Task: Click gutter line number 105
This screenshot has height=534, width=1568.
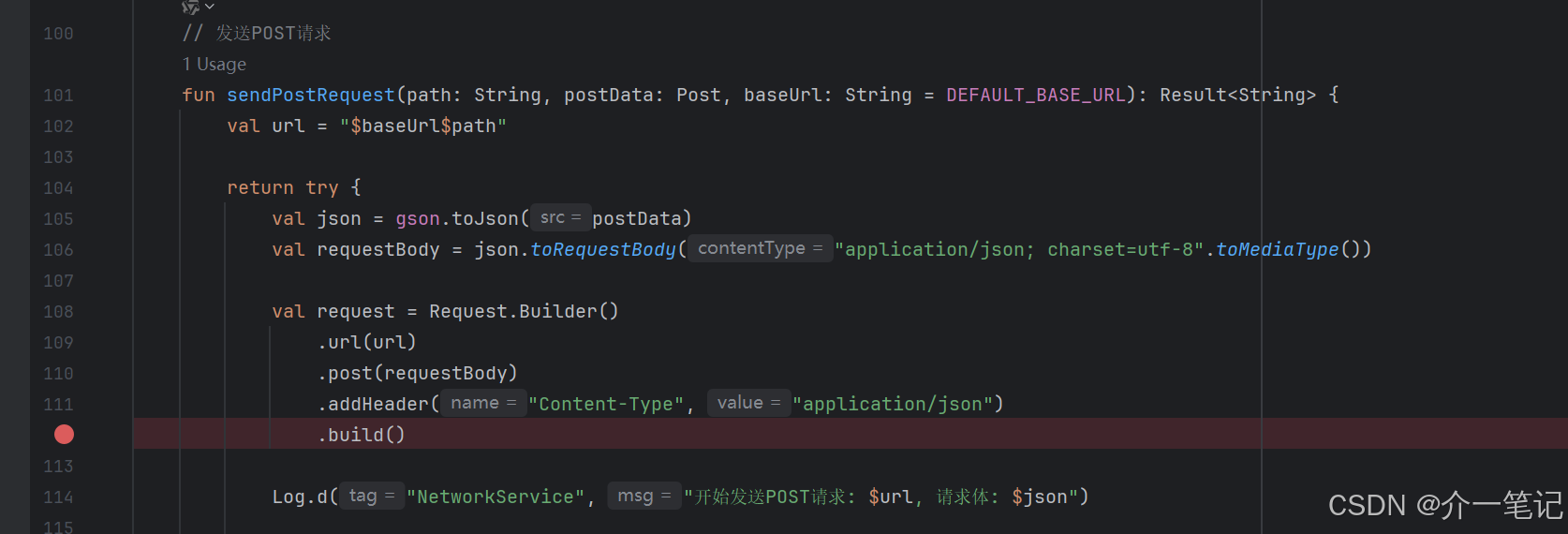Action: tap(58, 219)
